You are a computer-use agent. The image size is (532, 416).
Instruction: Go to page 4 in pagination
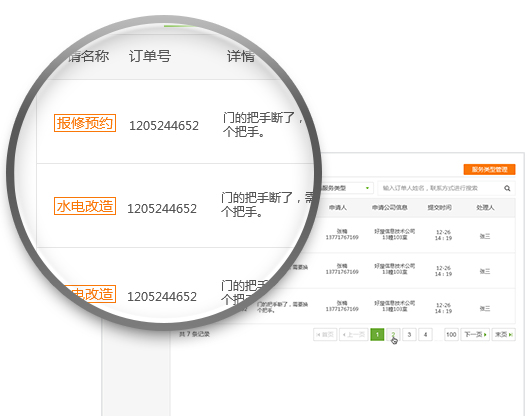(425, 335)
